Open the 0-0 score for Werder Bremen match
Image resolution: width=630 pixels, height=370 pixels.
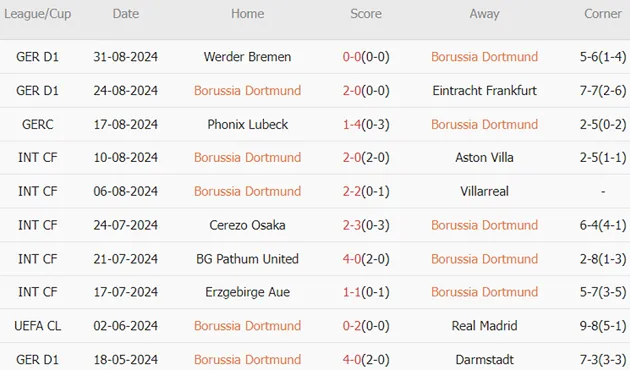coord(352,57)
